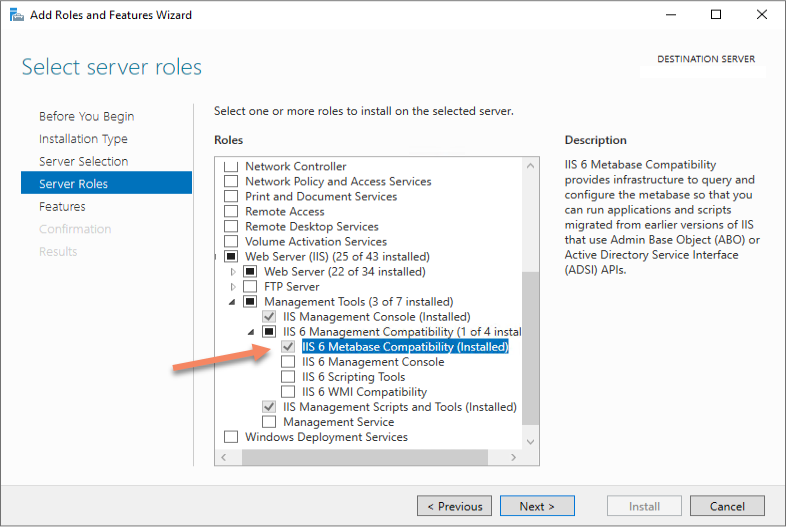The width and height of the screenshot is (786, 527).
Task: Click the roles list scroll-up arrow
Action: pos(530,165)
